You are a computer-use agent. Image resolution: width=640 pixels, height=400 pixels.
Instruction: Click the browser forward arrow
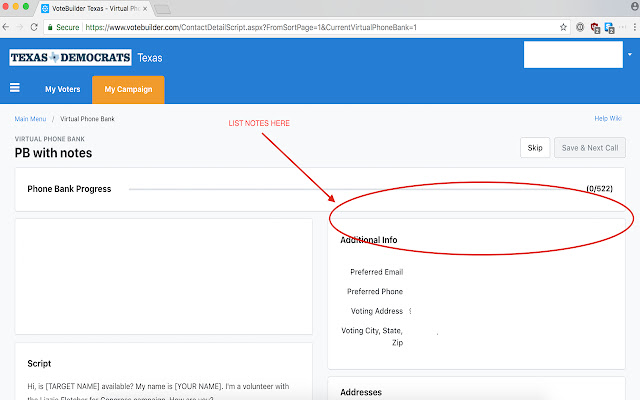pyautogui.click(x=20, y=27)
